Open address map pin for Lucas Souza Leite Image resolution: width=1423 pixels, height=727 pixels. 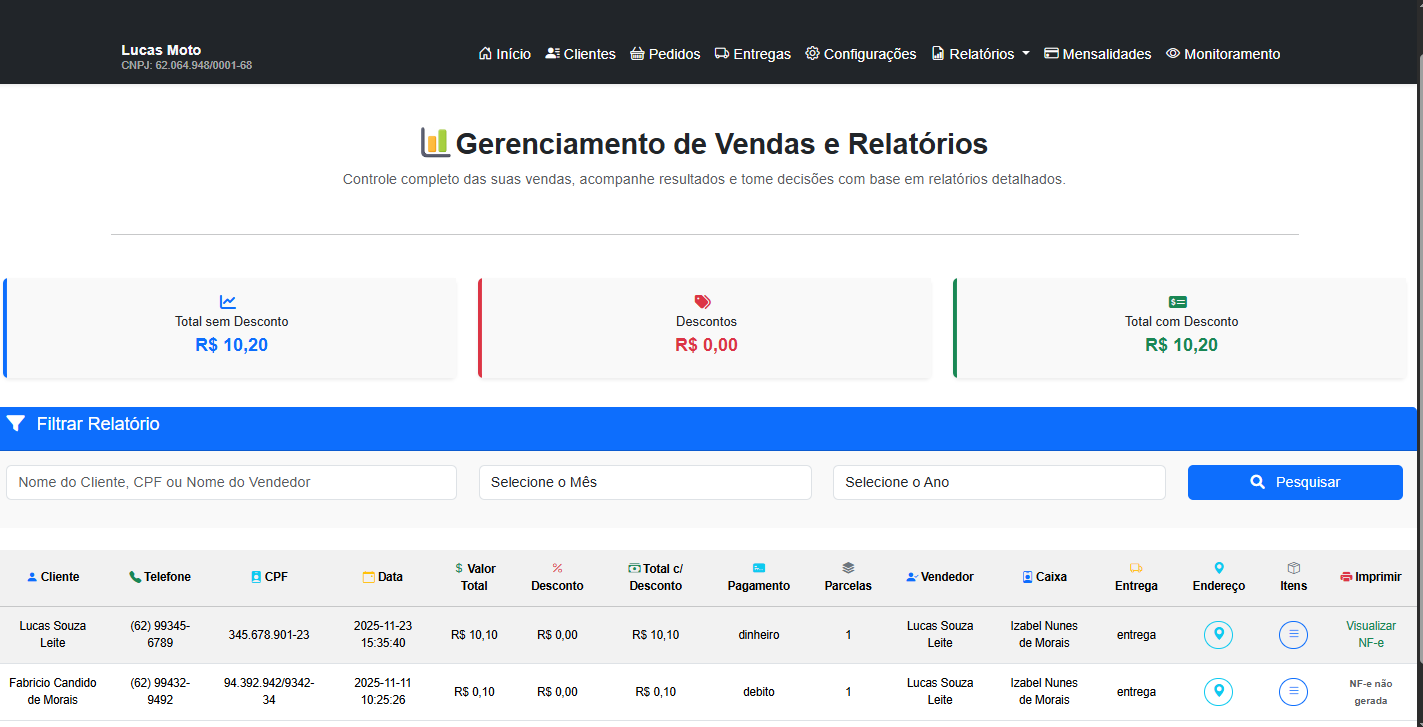(x=1218, y=634)
